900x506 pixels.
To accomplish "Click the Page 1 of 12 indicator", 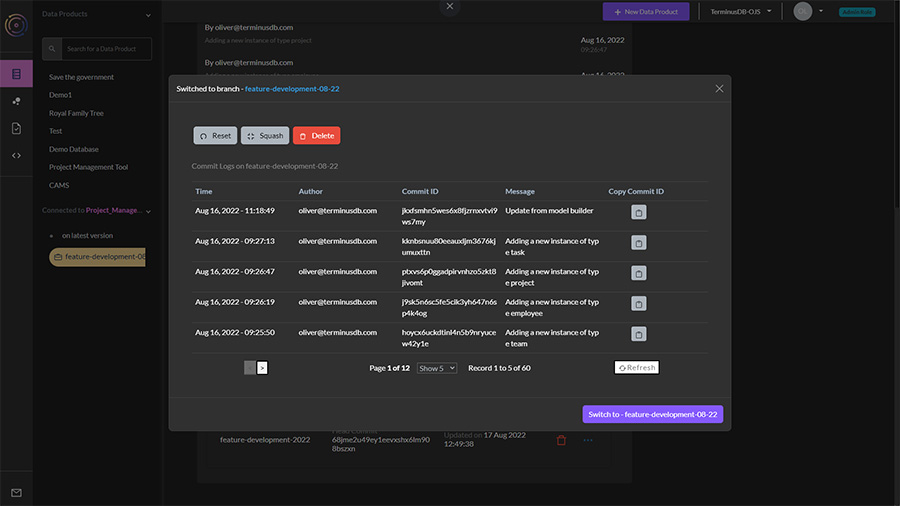I will 389,368.
